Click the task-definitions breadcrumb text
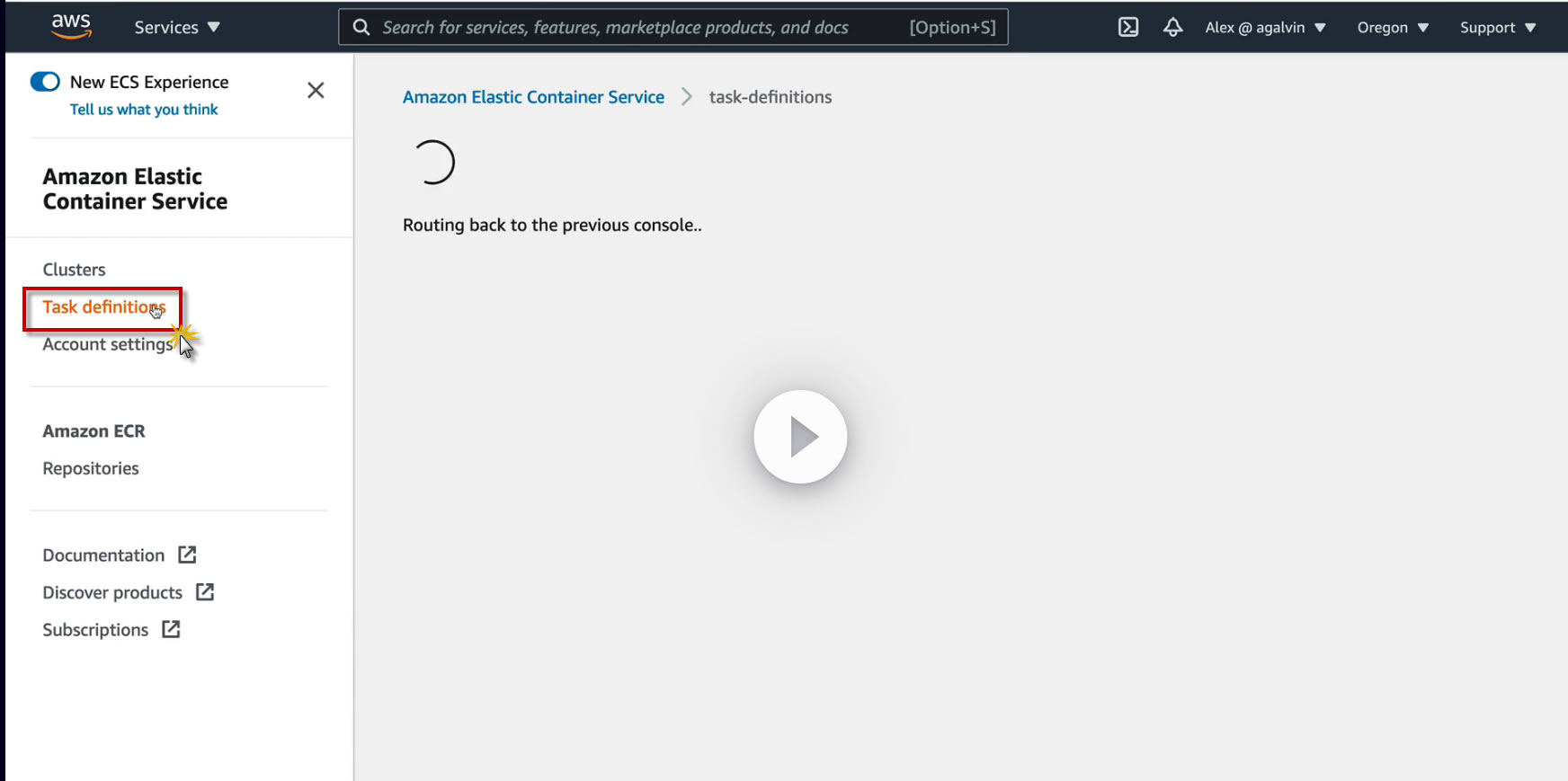The image size is (1568, 781). pos(771,97)
